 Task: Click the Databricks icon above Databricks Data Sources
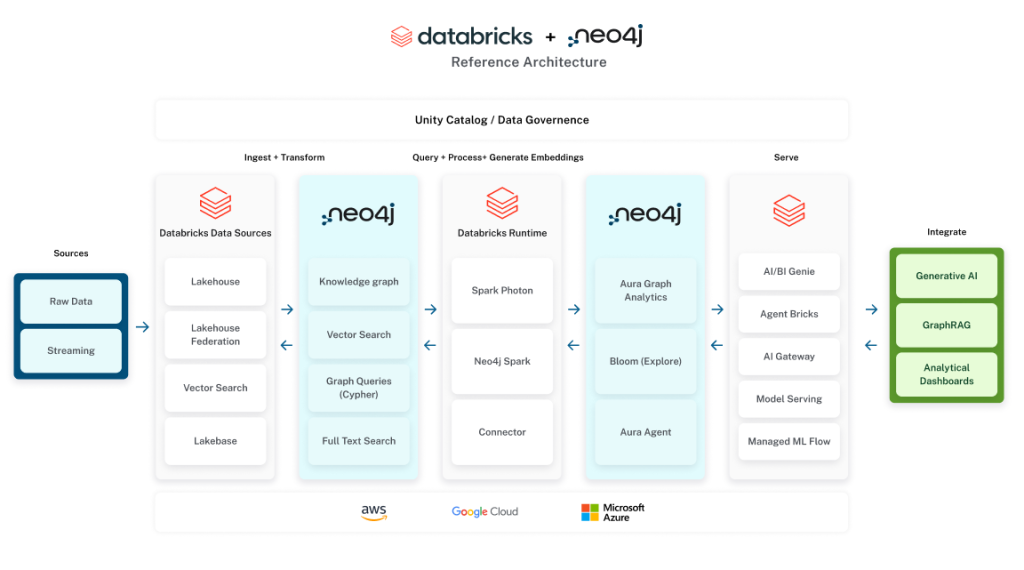coord(215,203)
